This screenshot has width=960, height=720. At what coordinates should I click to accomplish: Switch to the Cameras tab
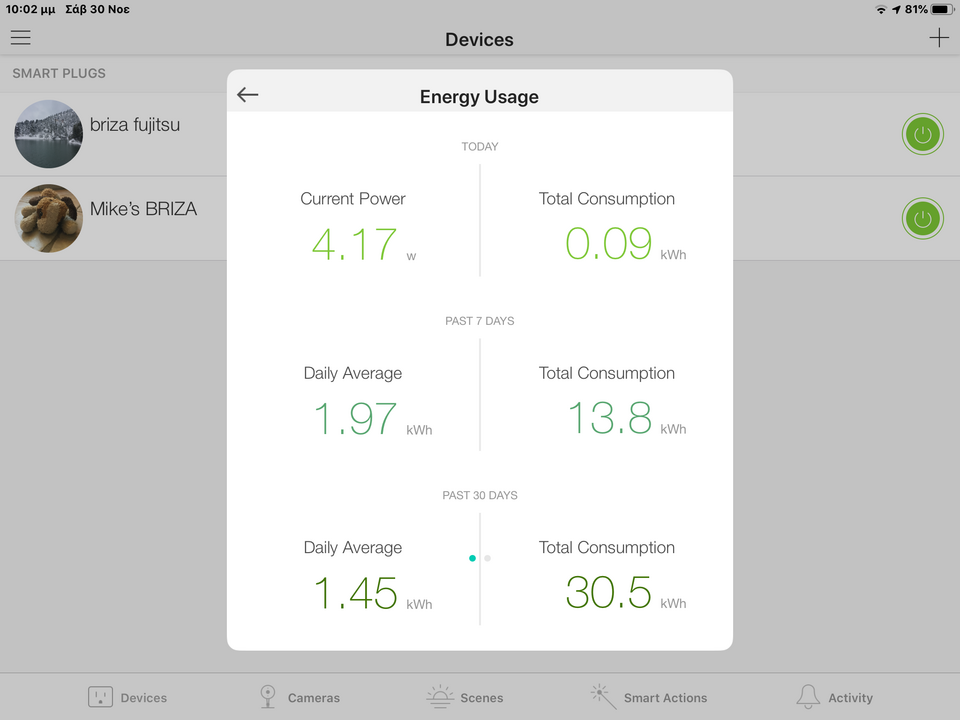[299, 697]
